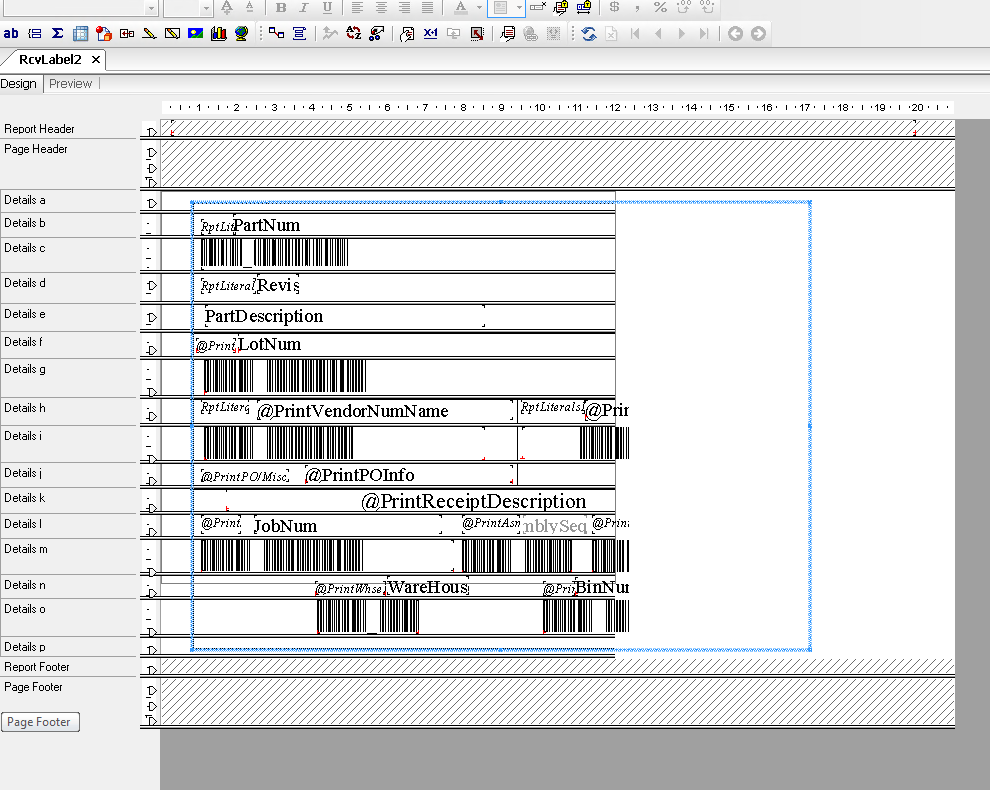Click the Insert Subreport icon
Image resolution: width=990 pixels, height=790 pixels.
[127, 33]
